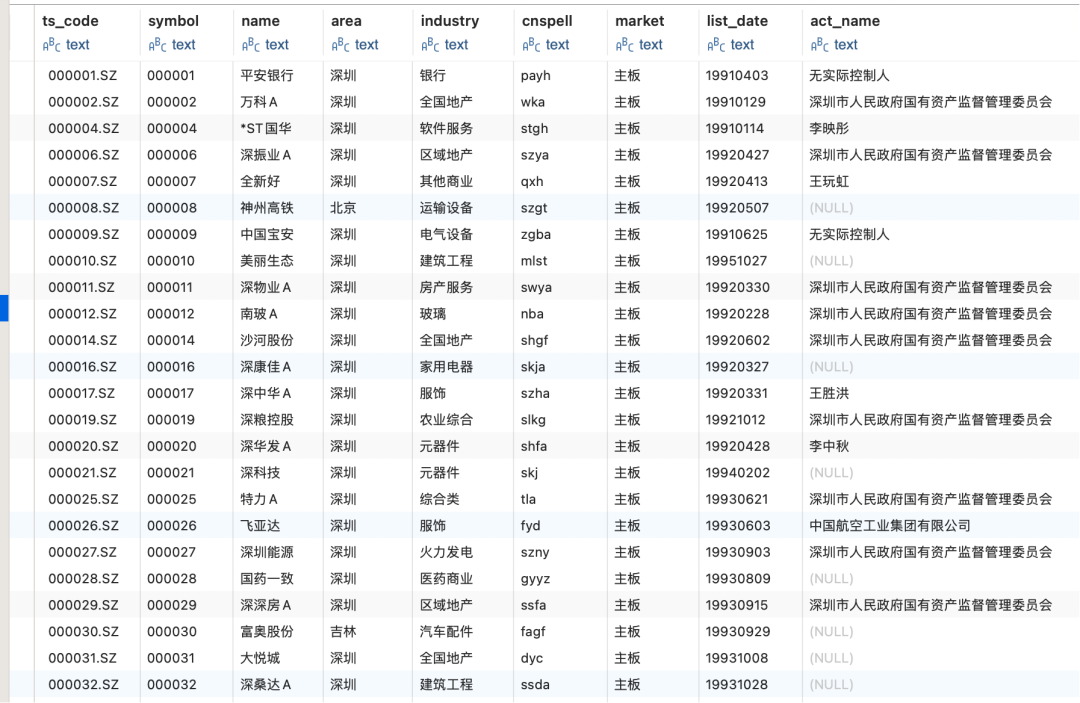1080x703 pixels.
Task: Select cell 全新好
Action: pyautogui.click(x=260, y=182)
